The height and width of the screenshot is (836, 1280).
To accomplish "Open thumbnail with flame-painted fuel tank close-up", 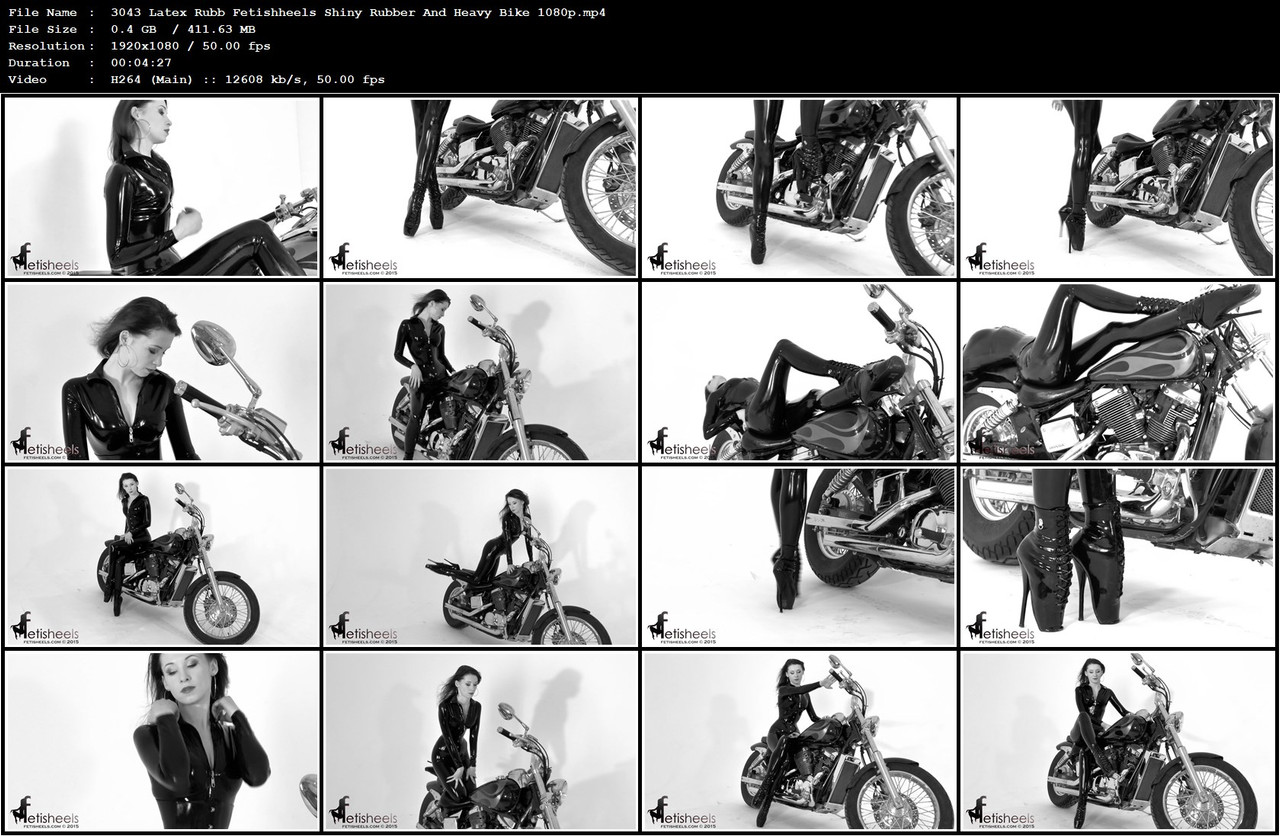I will coord(1118,371).
